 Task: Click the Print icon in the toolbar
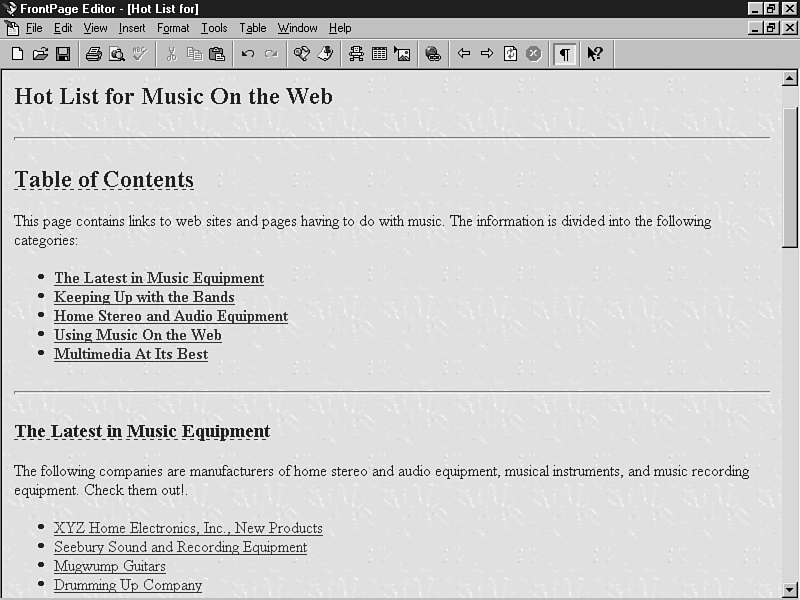(93, 54)
